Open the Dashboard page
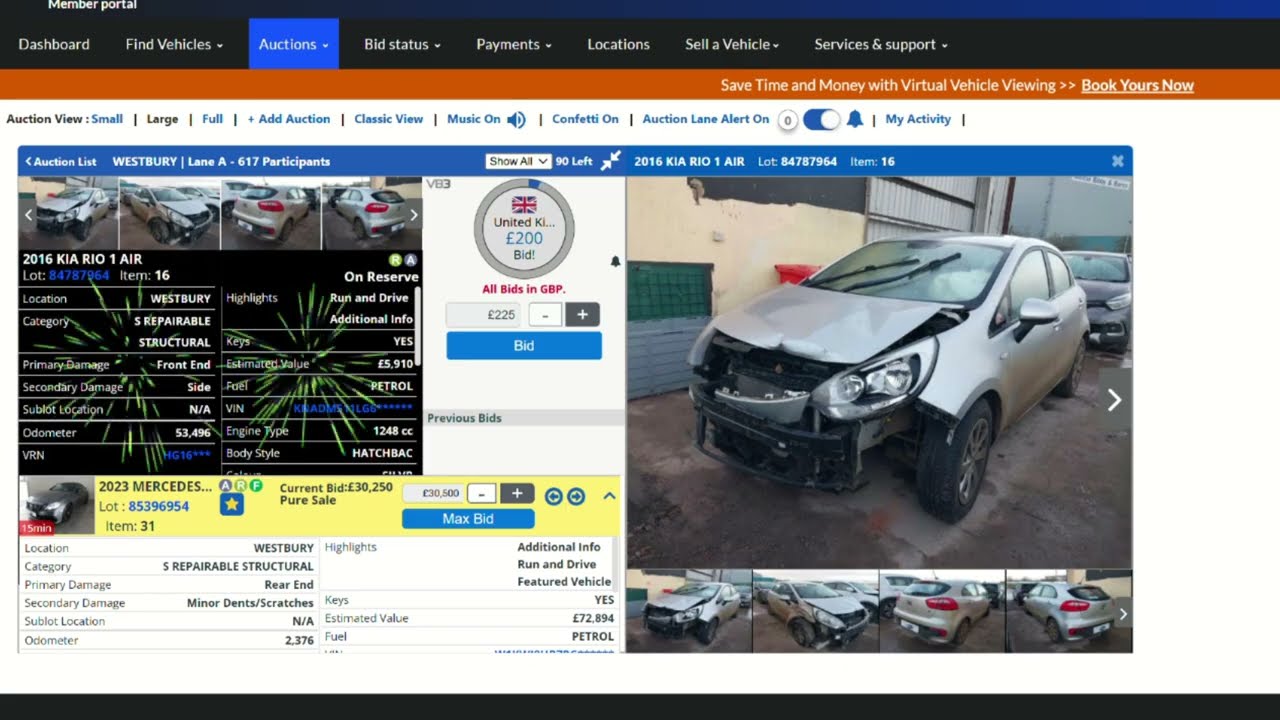 (54, 44)
